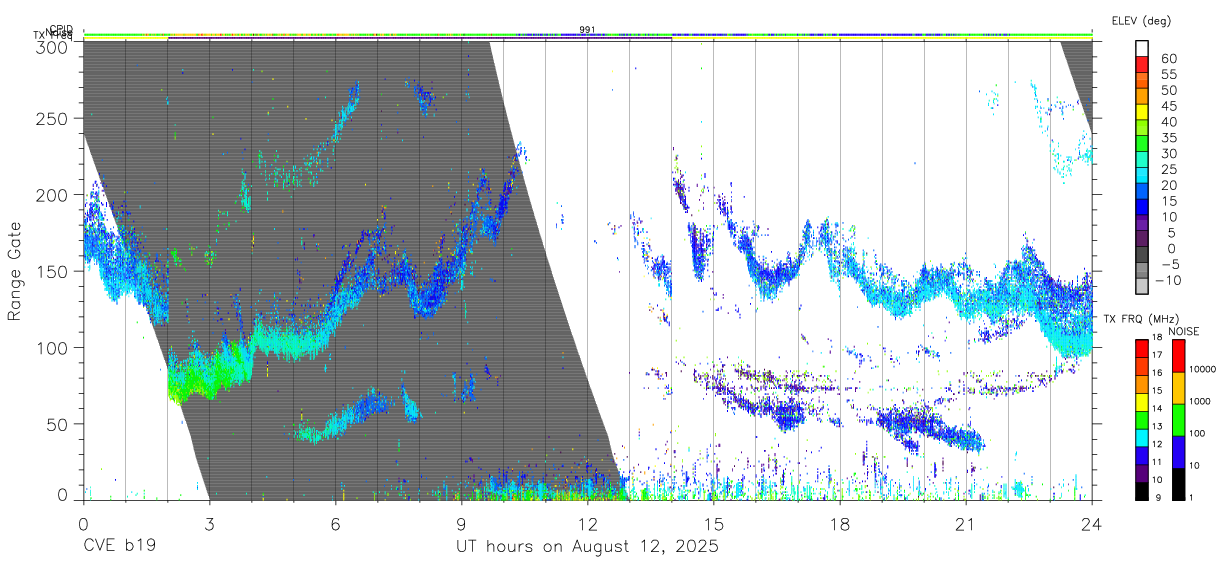Click the yellow swatch in the TX FRQ colorbar
This screenshot has width=1228, height=567.
(x=1142, y=402)
